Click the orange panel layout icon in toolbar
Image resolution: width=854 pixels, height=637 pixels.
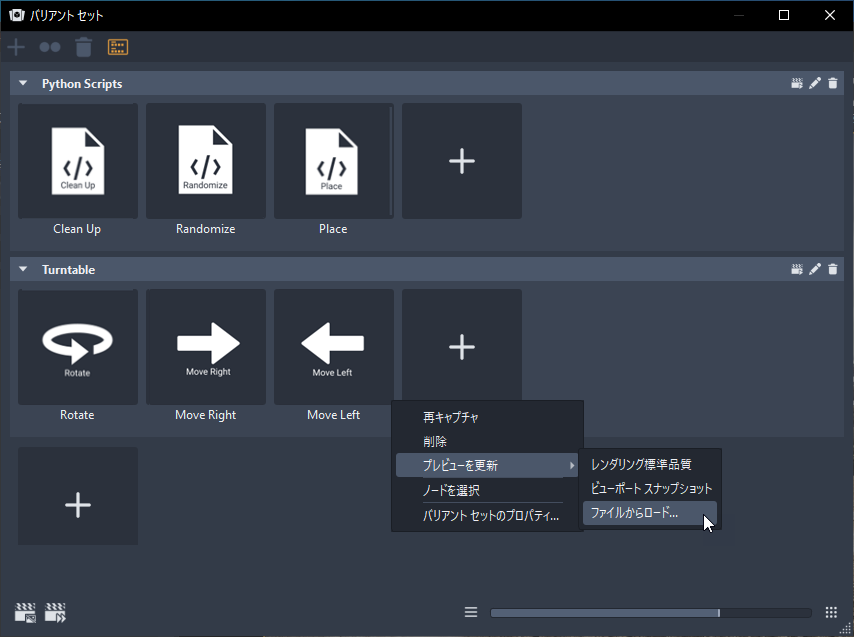click(118, 47)
